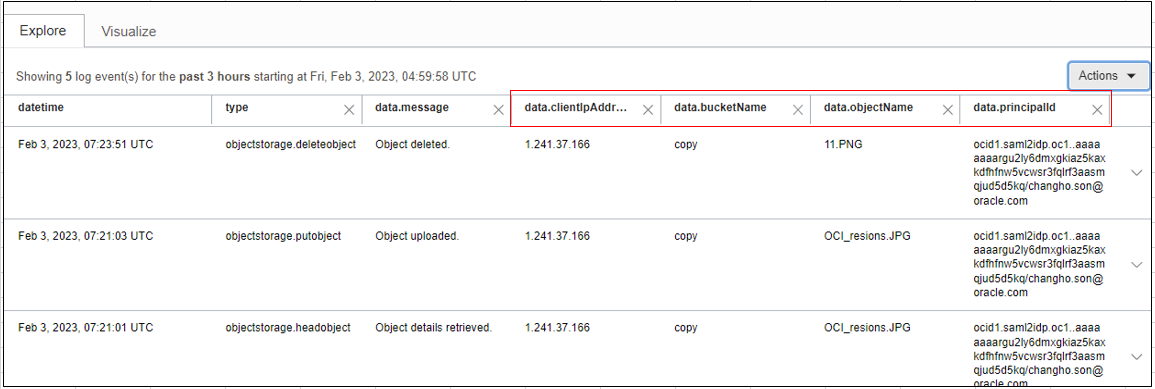This screenshot has height=389, width=1155.
Task: Click the 'Object deleted.' message
Action: (x=412, y=144)
